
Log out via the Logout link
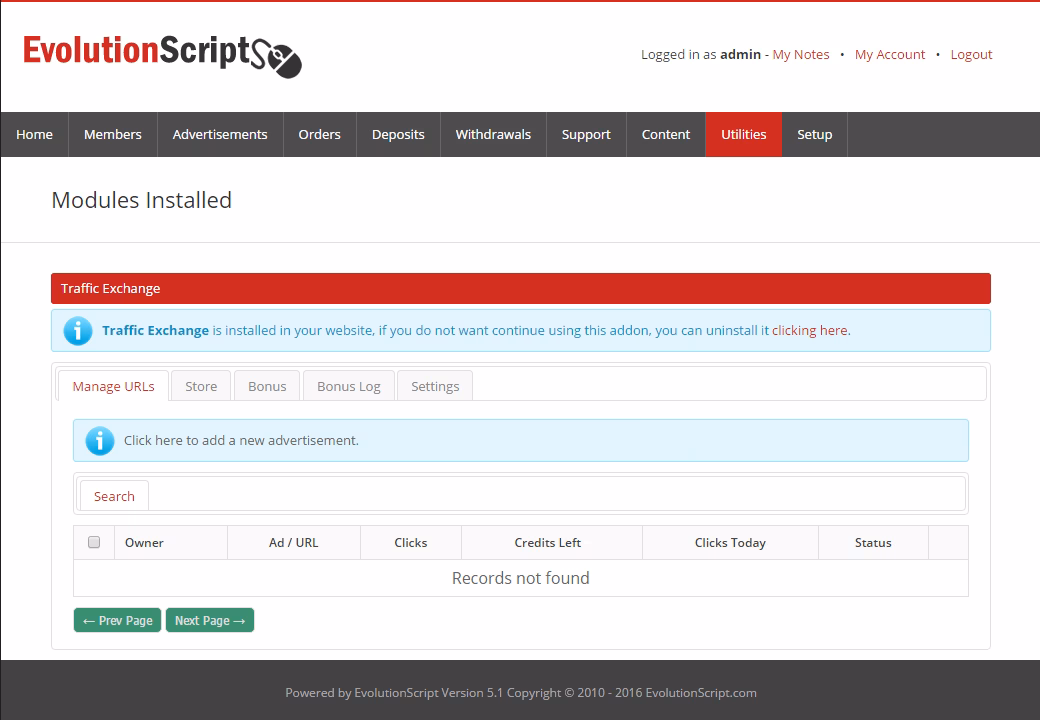[x=971, y=54]
